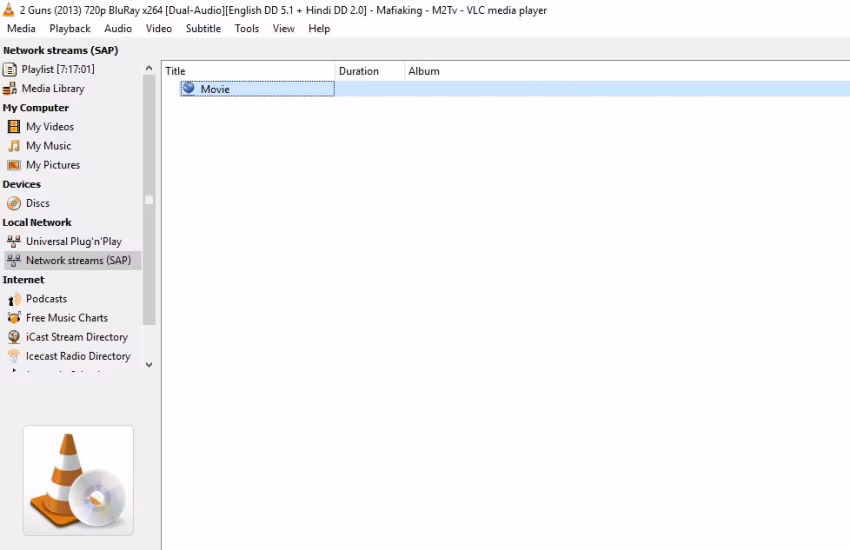Sort by the Title column header

[x=248, y=71]
